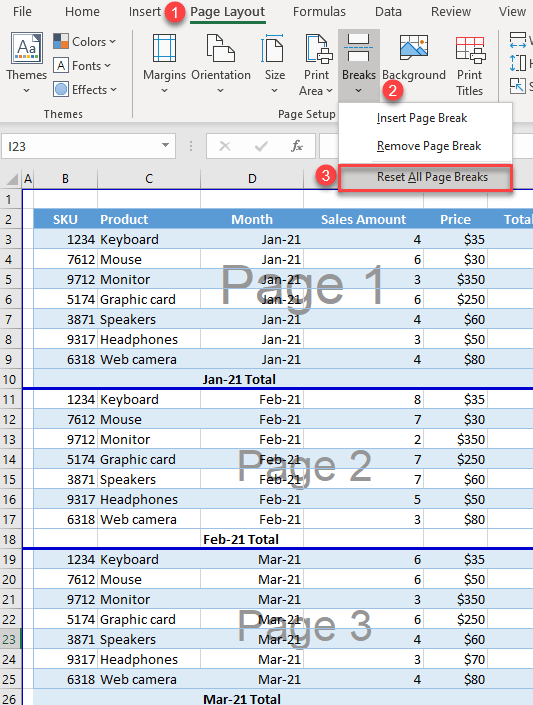Image resolution: width=533 pixels, height=705 pixels.
Task: Expand the Size dropdown arrow
Action: pyautogui.click(x=274, y=91)
